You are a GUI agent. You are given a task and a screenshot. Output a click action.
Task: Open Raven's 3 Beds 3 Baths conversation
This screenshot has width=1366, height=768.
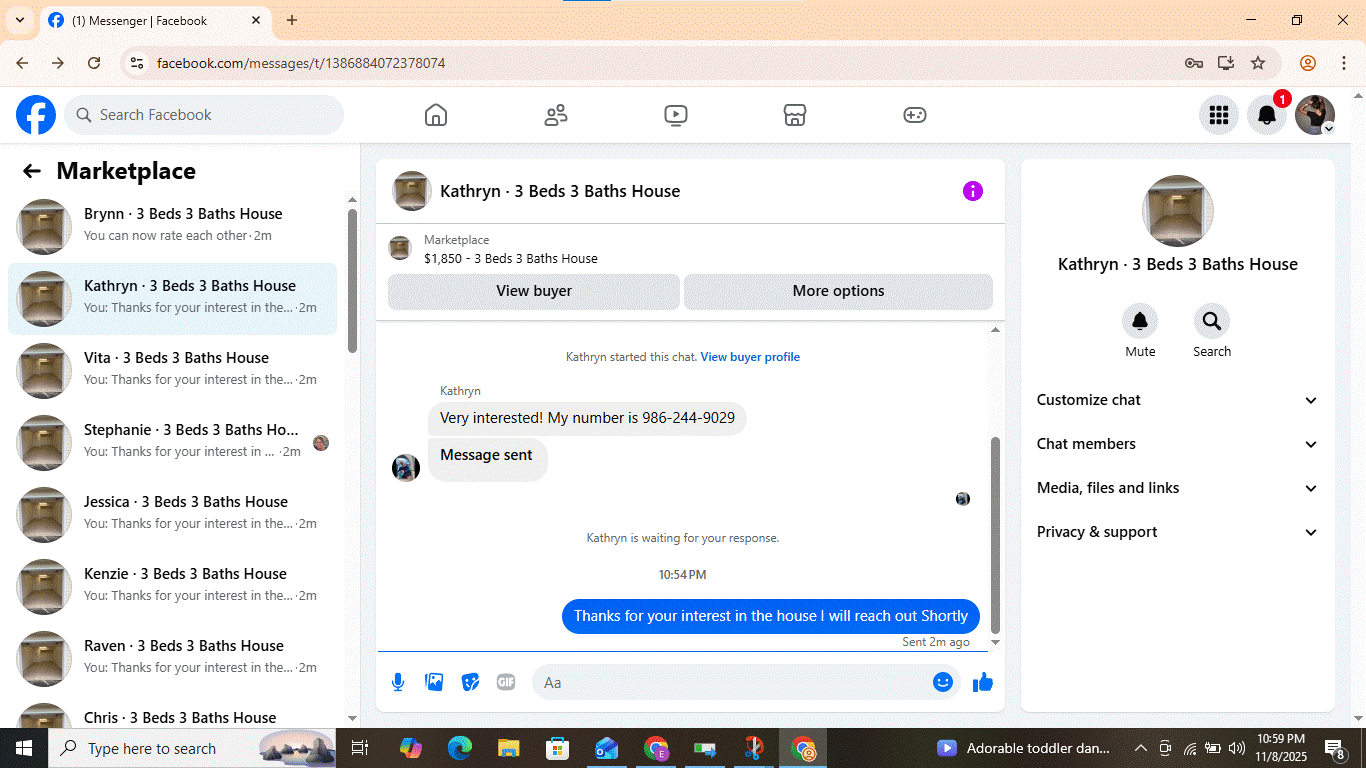pos(172,659)
